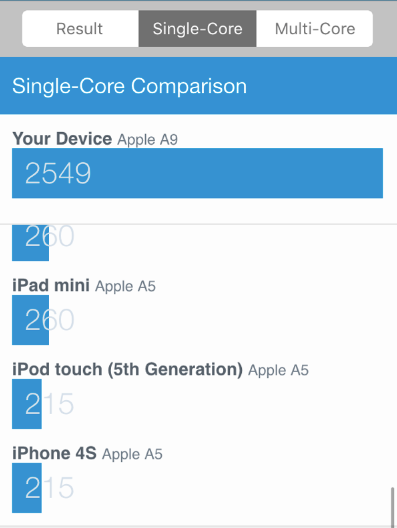Click the vertical scrollbar thumb
This screenshot has width=397, height=528.
point(392,507)
